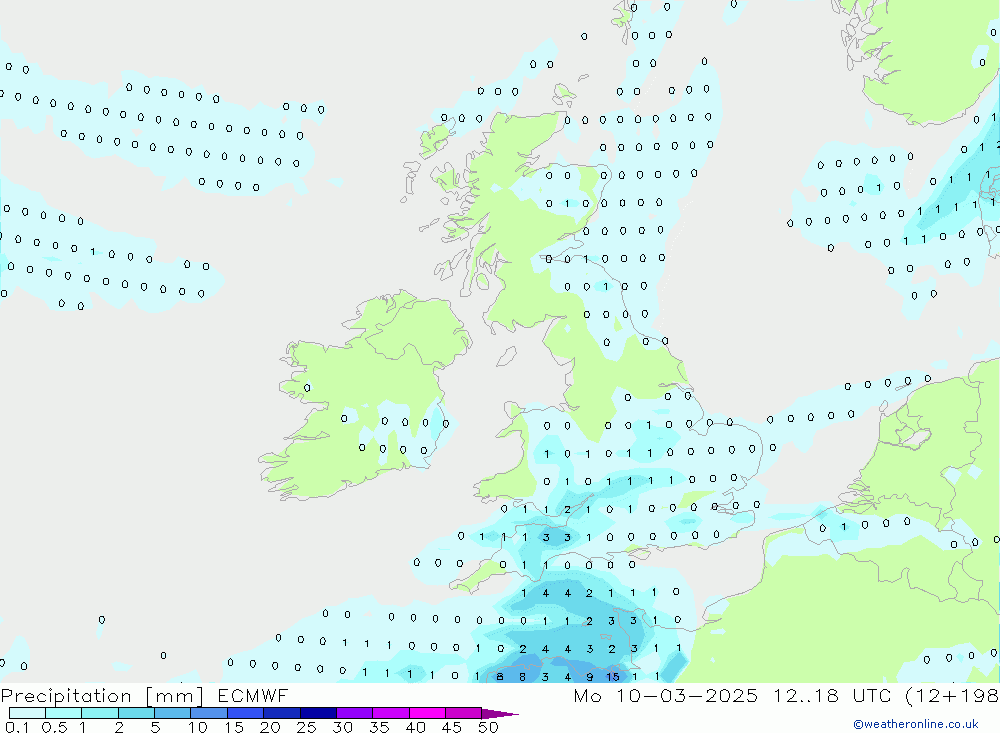This screenshot has width=1000, height=733.
Task: Click the 'Precipitation [mm]' title text
Action: pyautogui.click(x=102, y=695)
